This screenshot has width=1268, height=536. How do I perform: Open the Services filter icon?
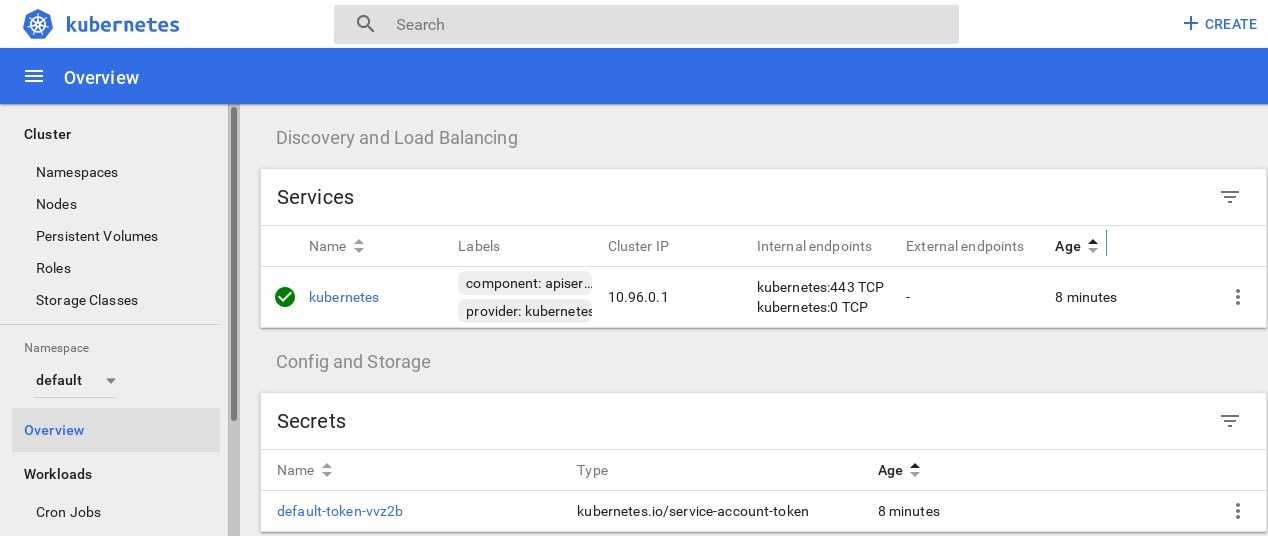pos(1230,197)
